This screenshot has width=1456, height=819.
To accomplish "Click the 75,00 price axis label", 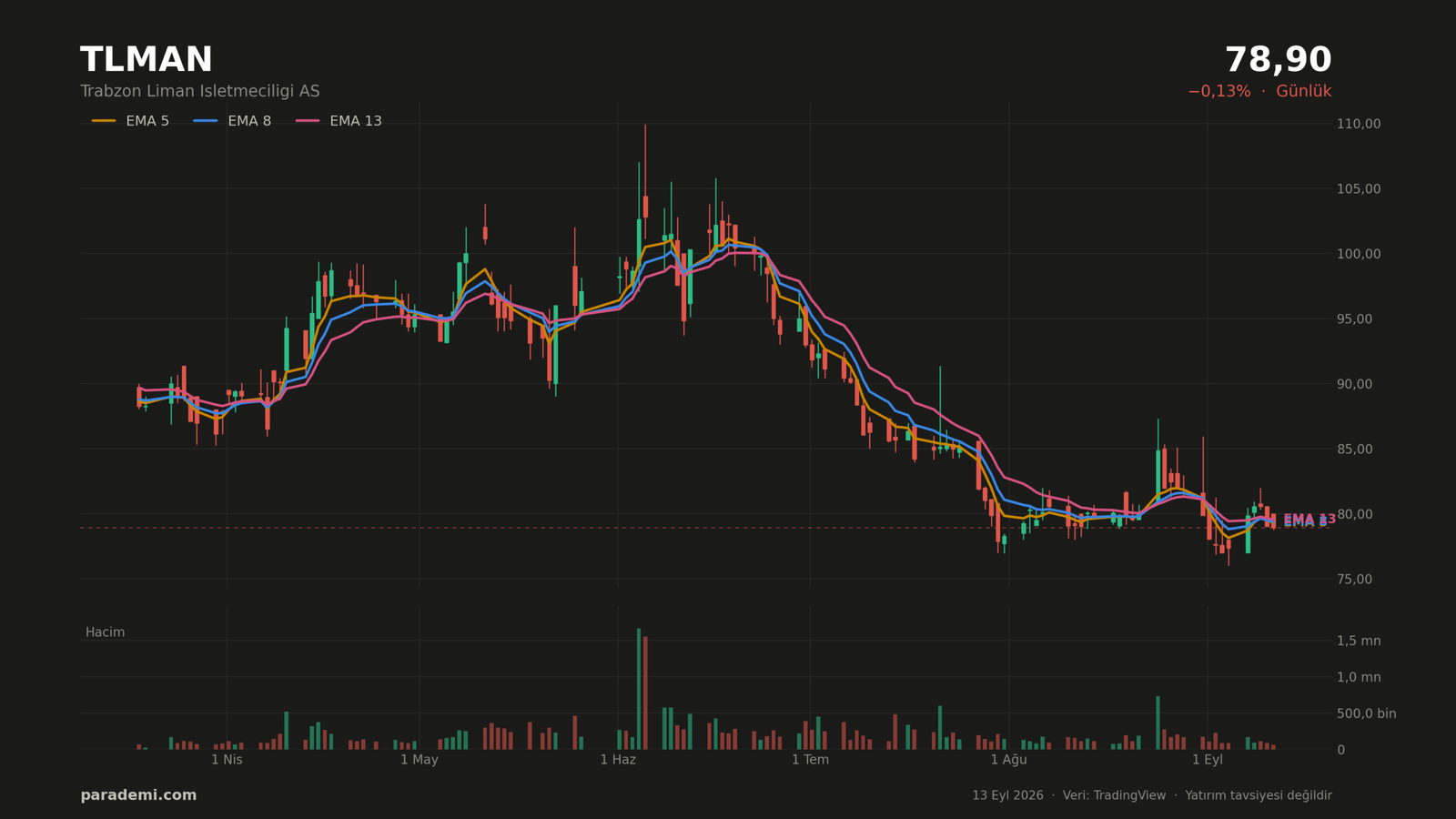I will click(1354, 580).
